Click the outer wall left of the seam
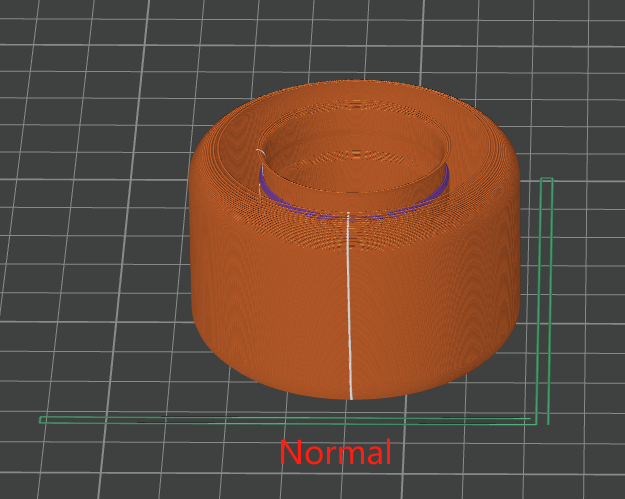 click(260, 300)
